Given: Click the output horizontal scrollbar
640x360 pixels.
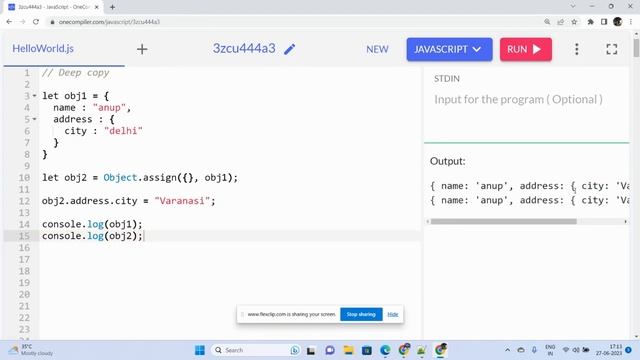Looking at the screenshot, I should pyautogui.click(x=504, y=222).
